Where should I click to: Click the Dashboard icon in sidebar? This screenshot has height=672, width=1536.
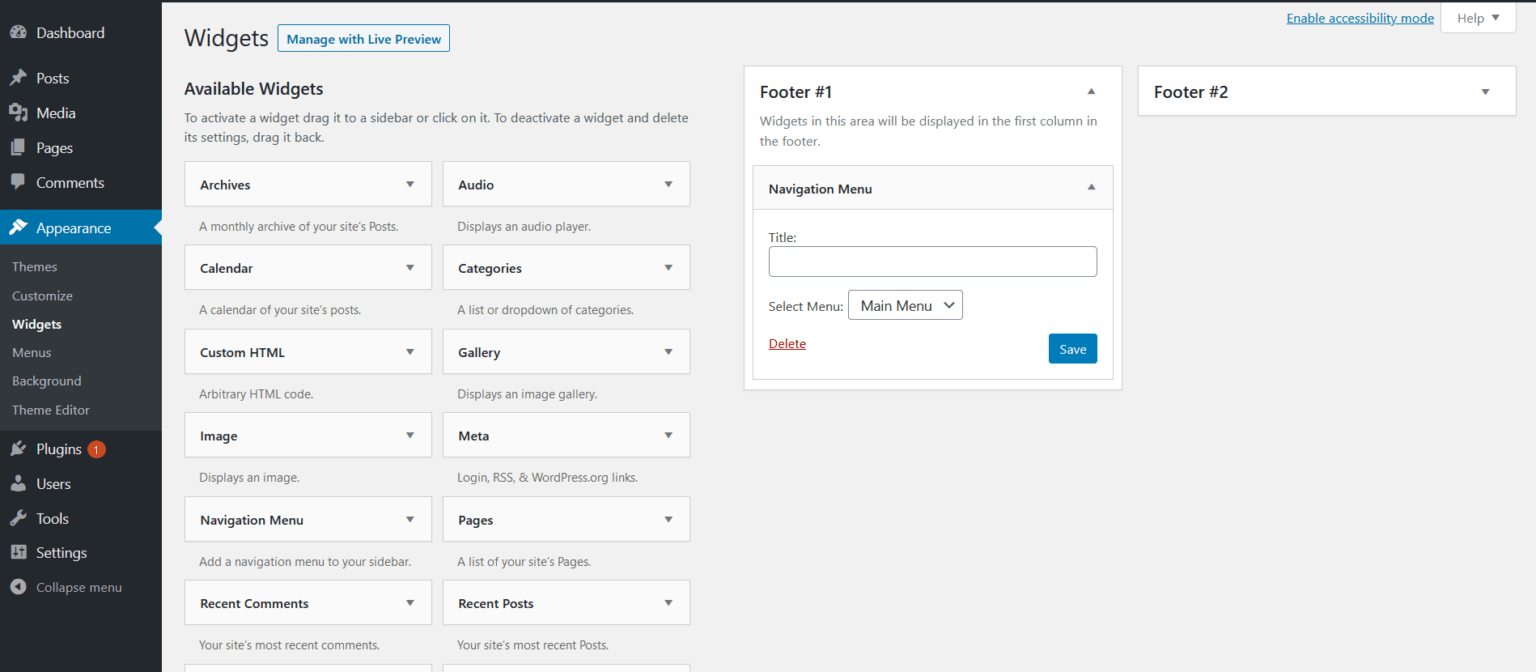click(x=20, y=32)
